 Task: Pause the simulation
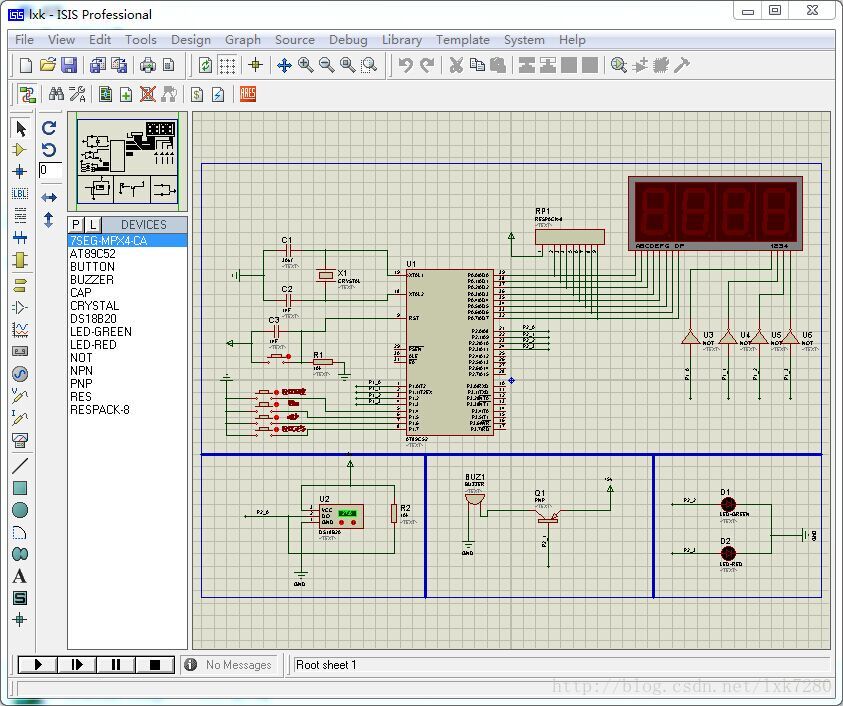click(116, 665)
